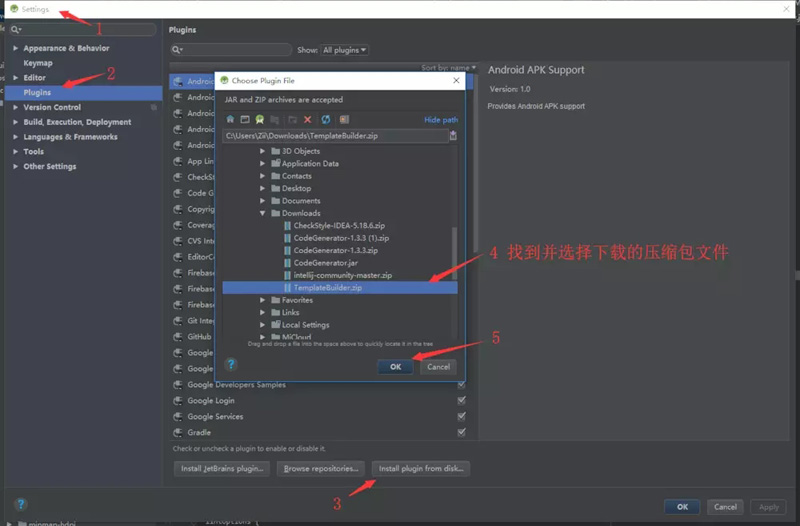Click the GitHub plugin icon
This screenshot has height=526, width=800.
178,337
